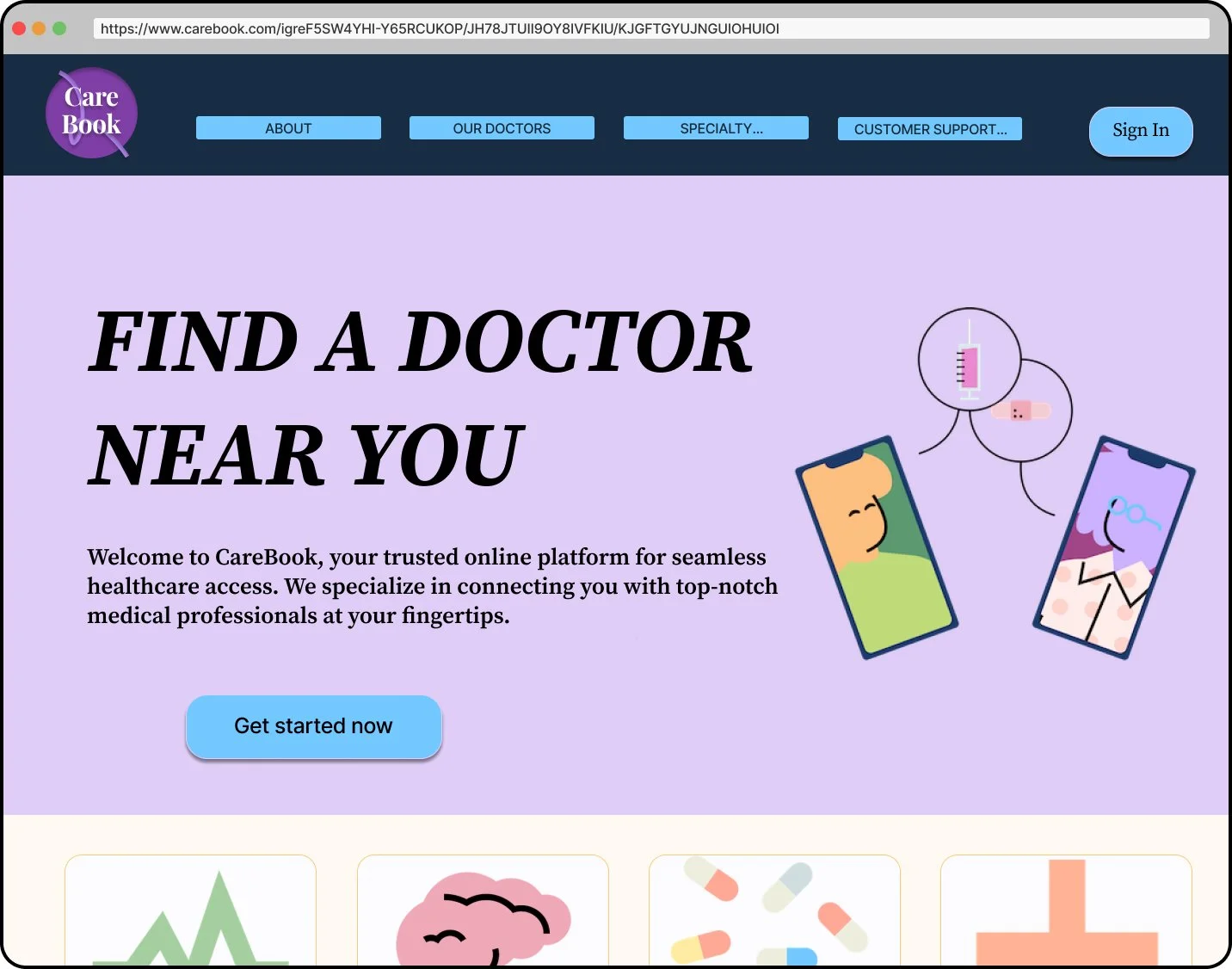Open the SPECIALTY... navigation item

(x=716, y=128)
